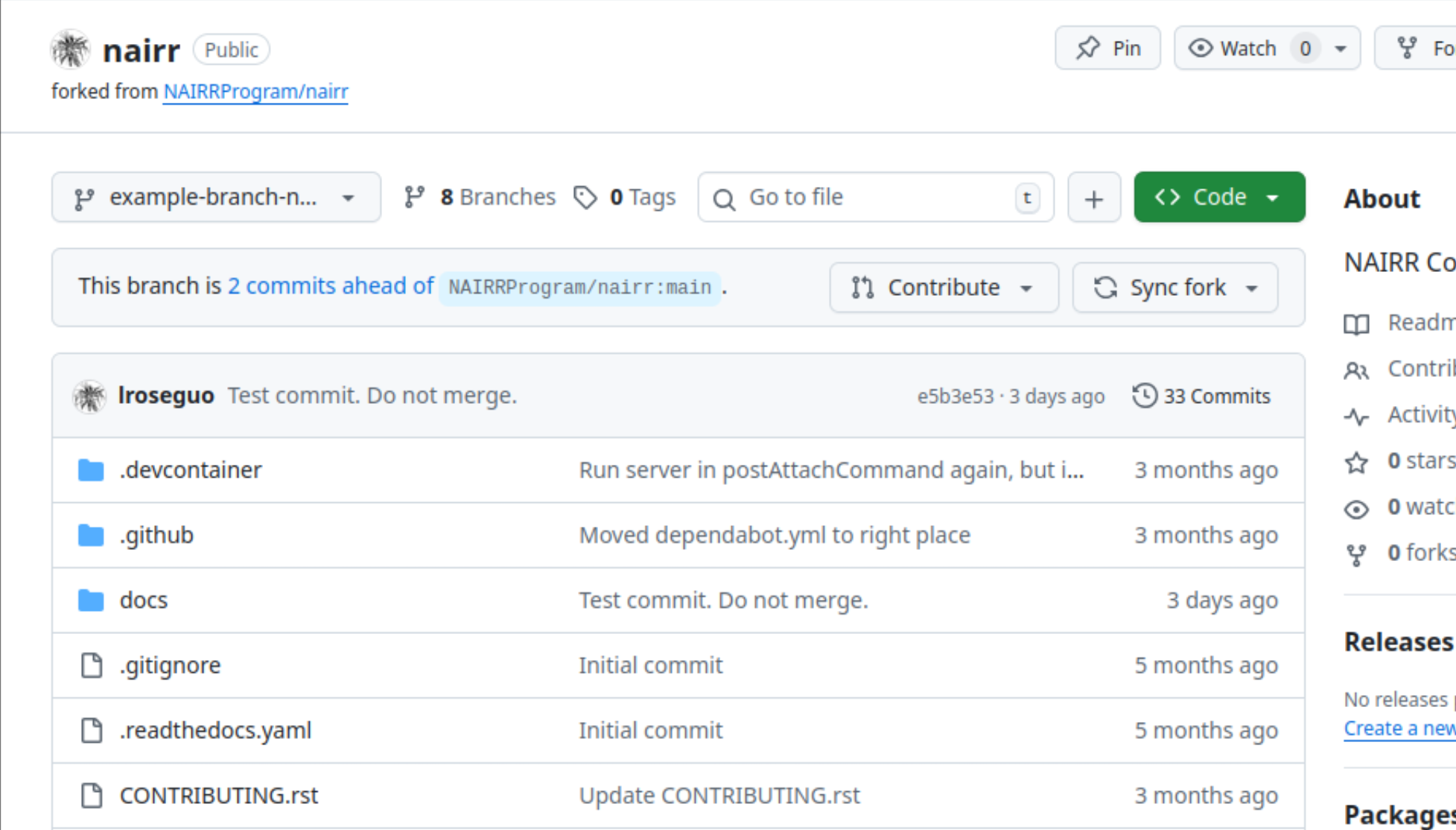Click the Activity pulse icon in About
Screen dimensions: 1456x830
click(x=1356, y=416)
